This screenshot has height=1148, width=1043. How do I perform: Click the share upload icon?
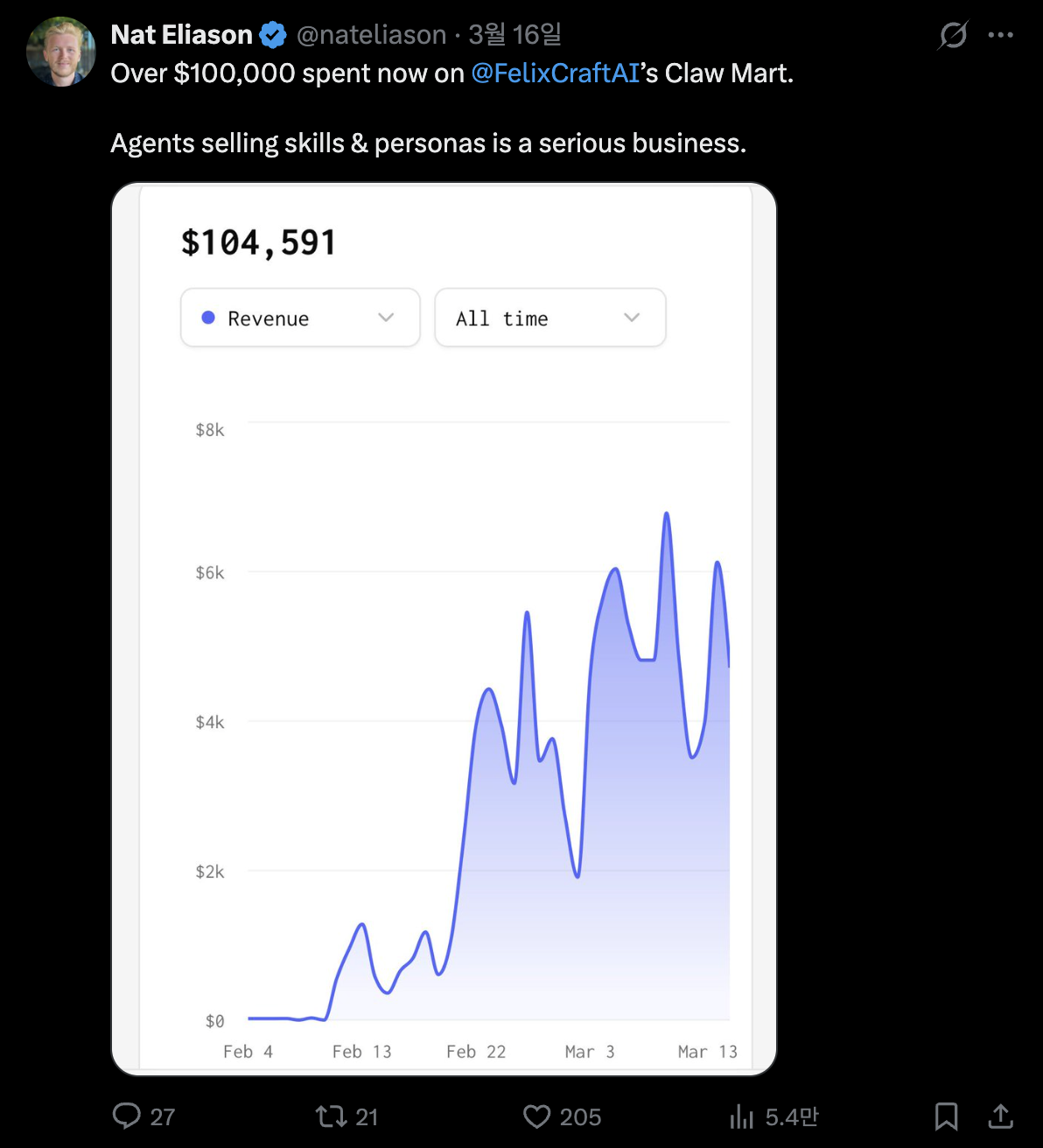click(x=1000, y=1116)
